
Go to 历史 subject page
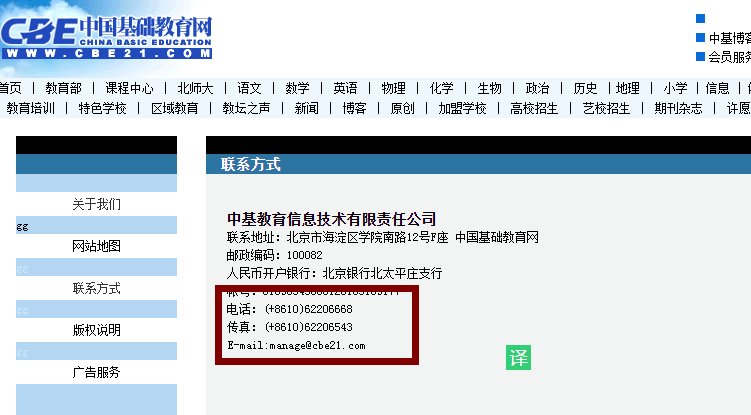tap(585, 88)
